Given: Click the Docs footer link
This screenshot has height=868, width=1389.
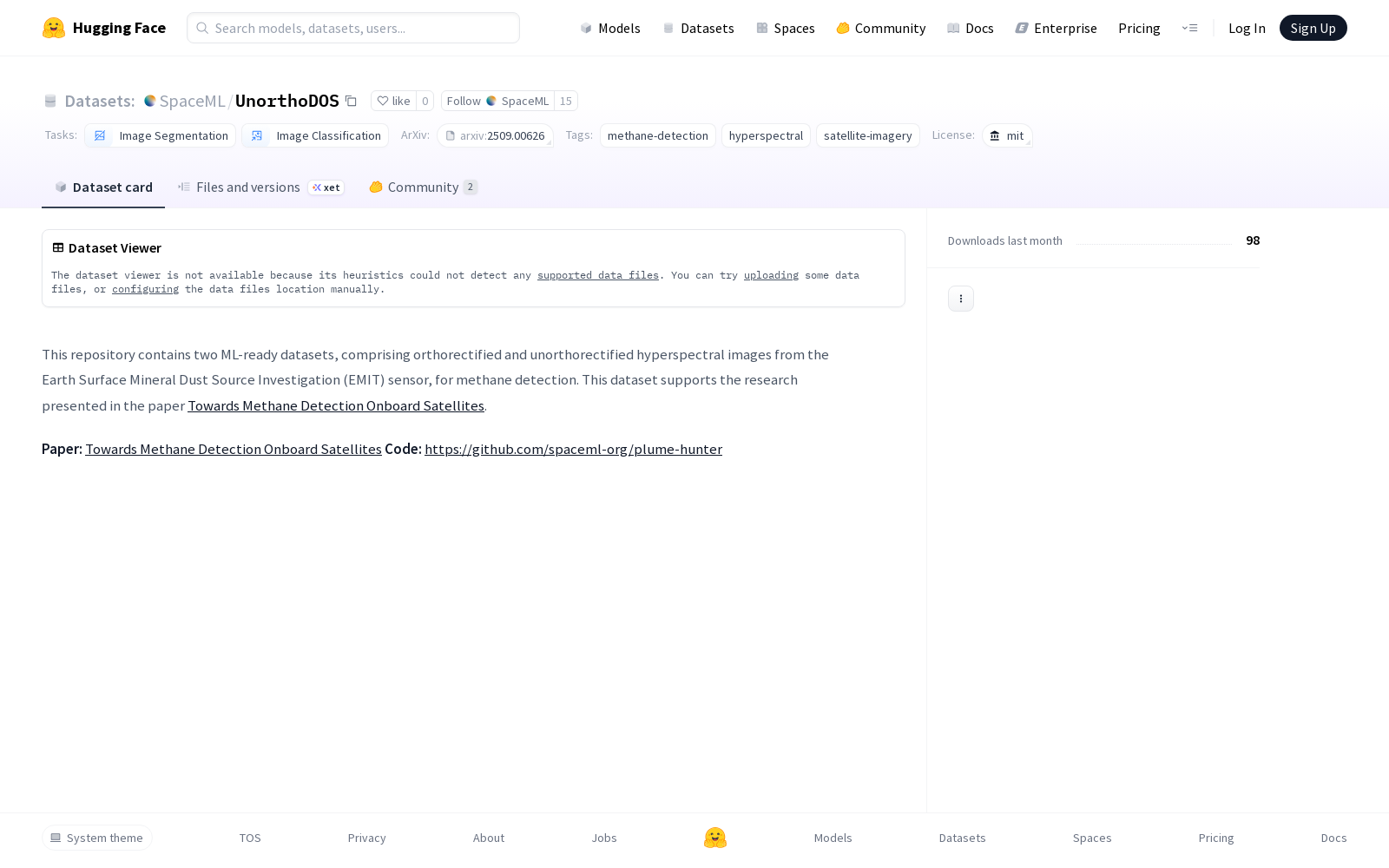Looking at the screenshot, I should (x=1334, y=838).
